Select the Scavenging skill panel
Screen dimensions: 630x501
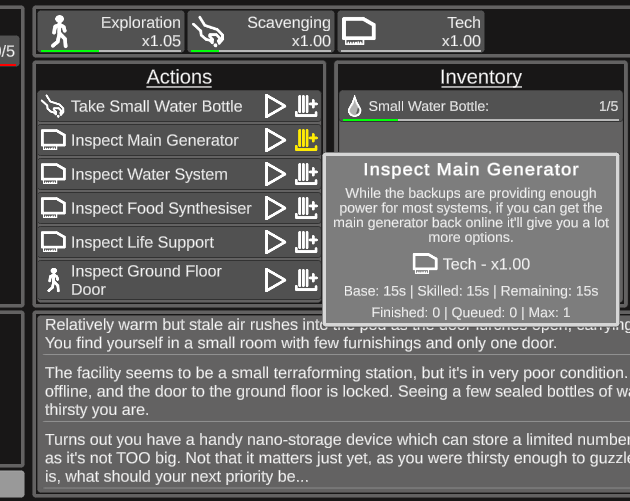point(260,32)
